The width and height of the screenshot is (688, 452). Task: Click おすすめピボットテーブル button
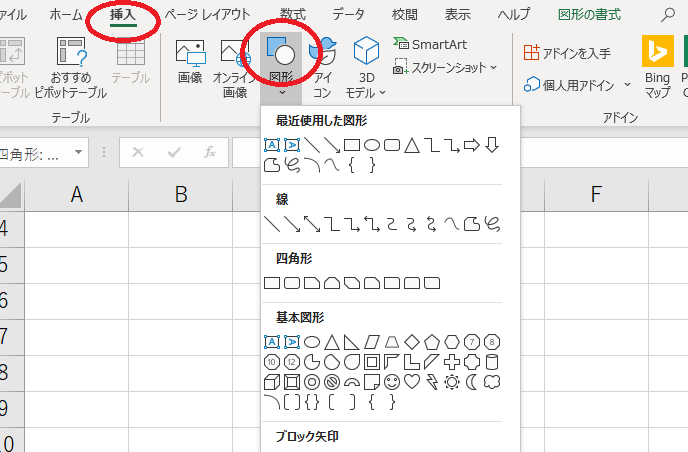coord(71,68)
